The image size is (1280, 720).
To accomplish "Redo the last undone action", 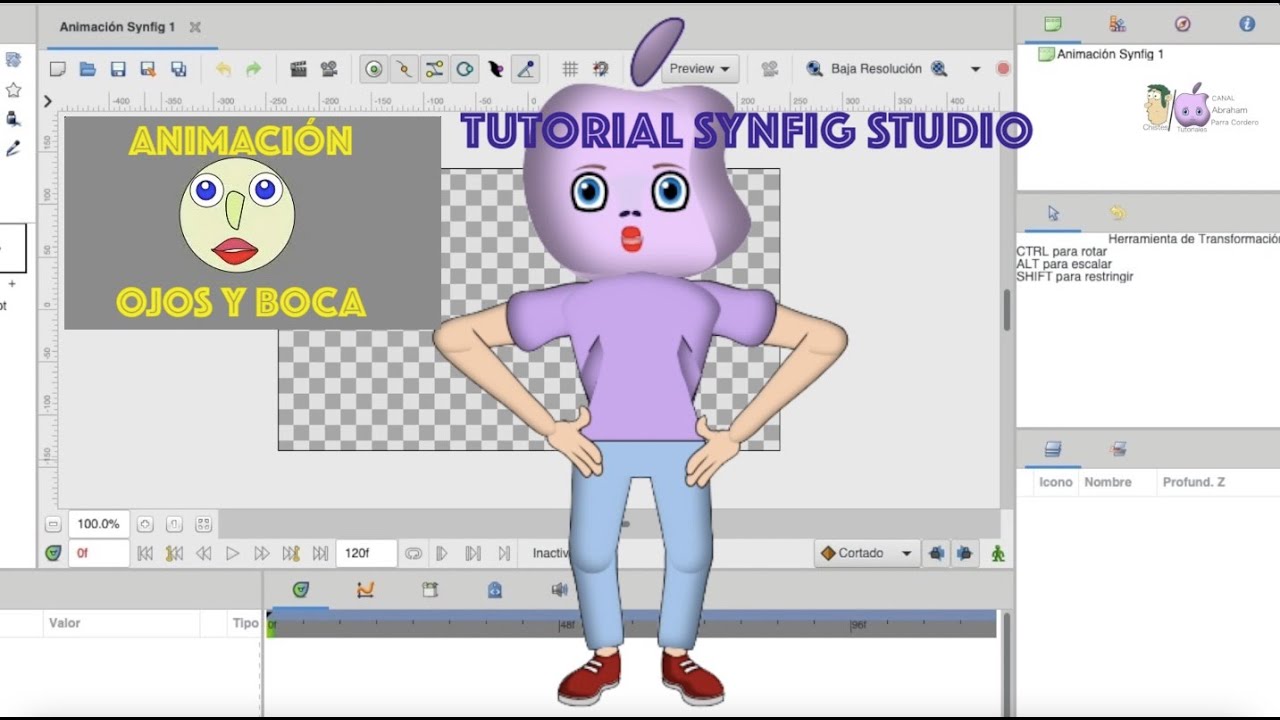I will pos(253,69).
